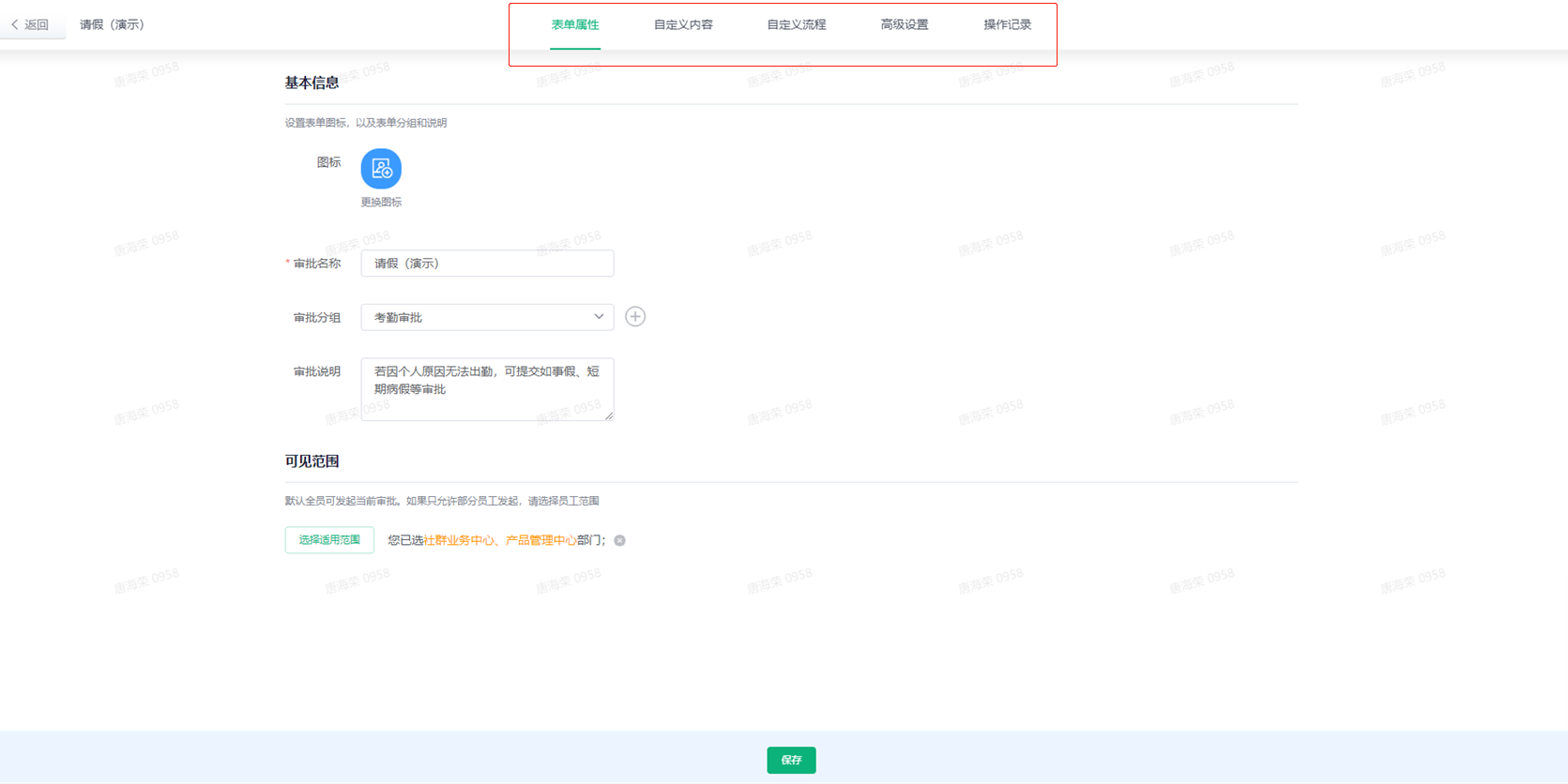Click the 基本信息 section heading
The height and width of the screenshot is (784, 1568).
pos(312,83)
